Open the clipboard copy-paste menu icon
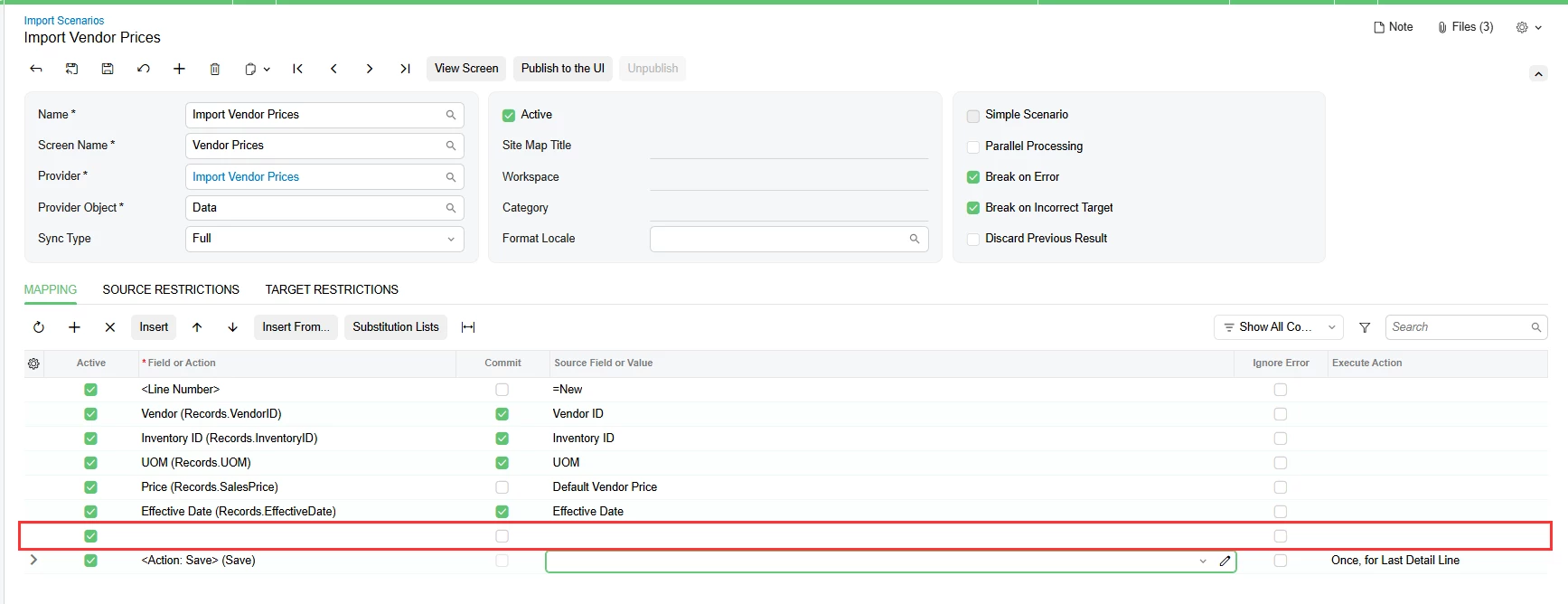Screen dimensions: 1568x604 [257, 69]
